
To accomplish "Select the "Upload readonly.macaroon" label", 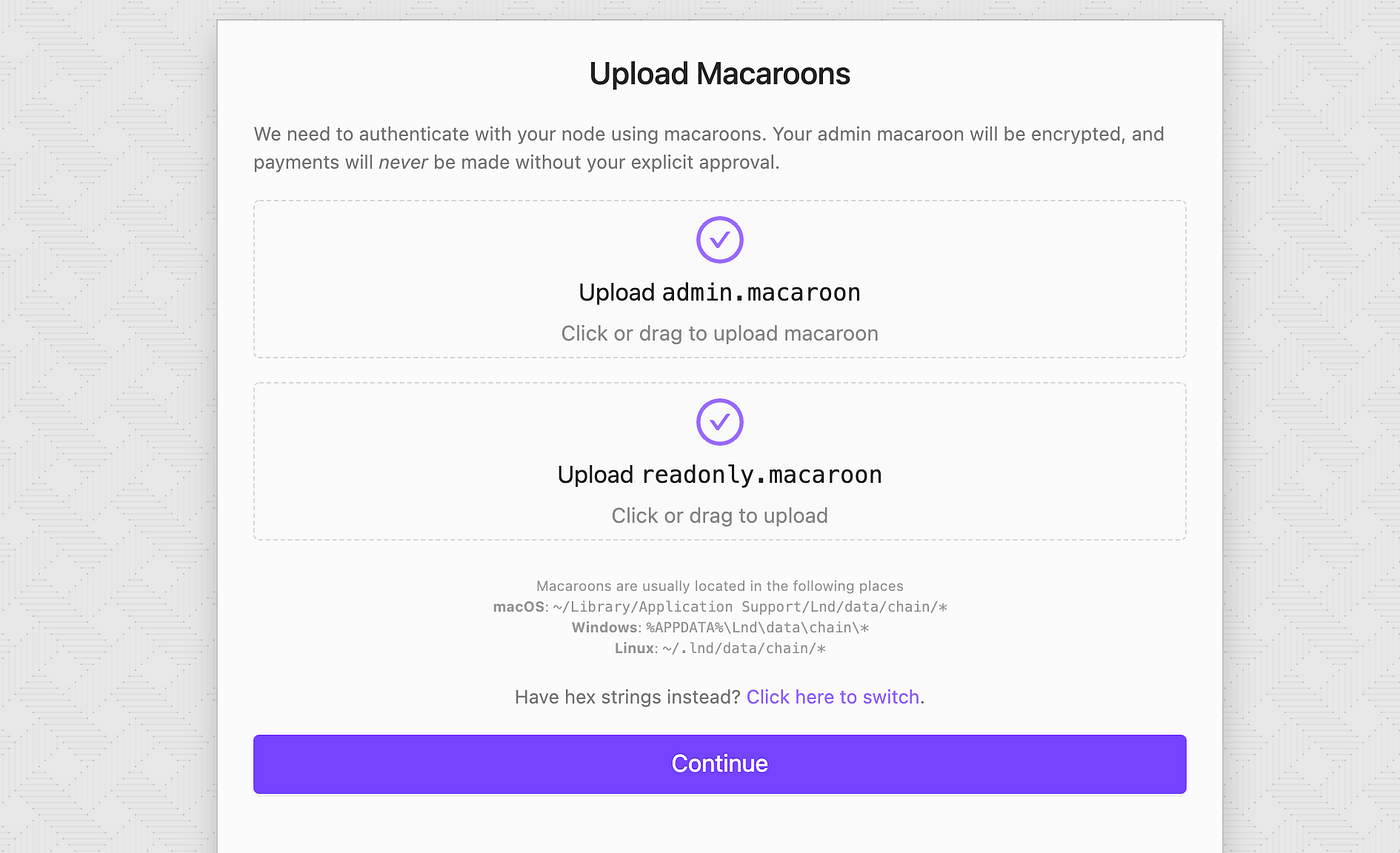I will [x=719, y=475].
